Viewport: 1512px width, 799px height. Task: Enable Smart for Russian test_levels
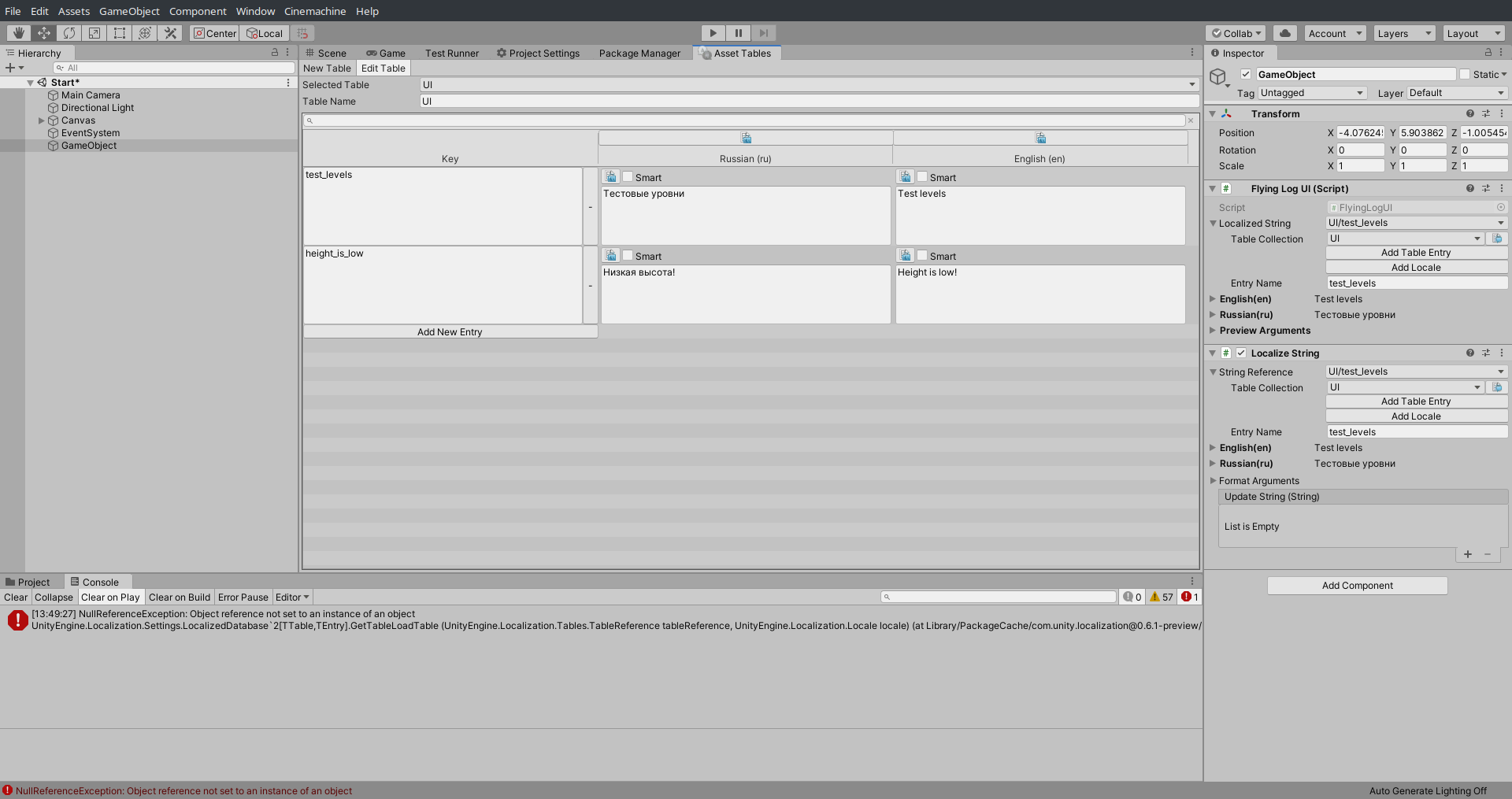click(x=628, y=177)
